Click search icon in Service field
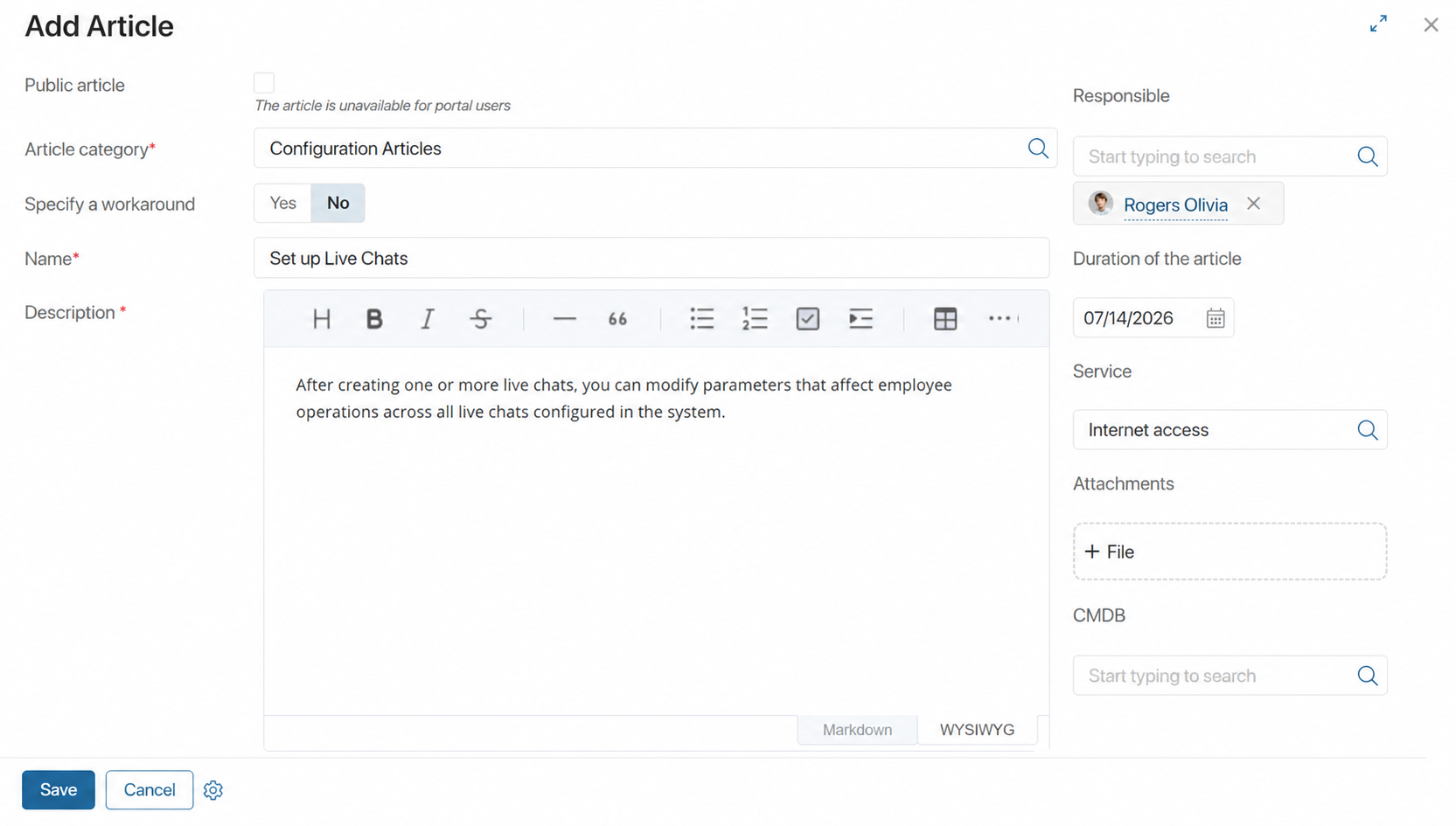The width and height of the screenshot is (1456, 826). 1367,430
